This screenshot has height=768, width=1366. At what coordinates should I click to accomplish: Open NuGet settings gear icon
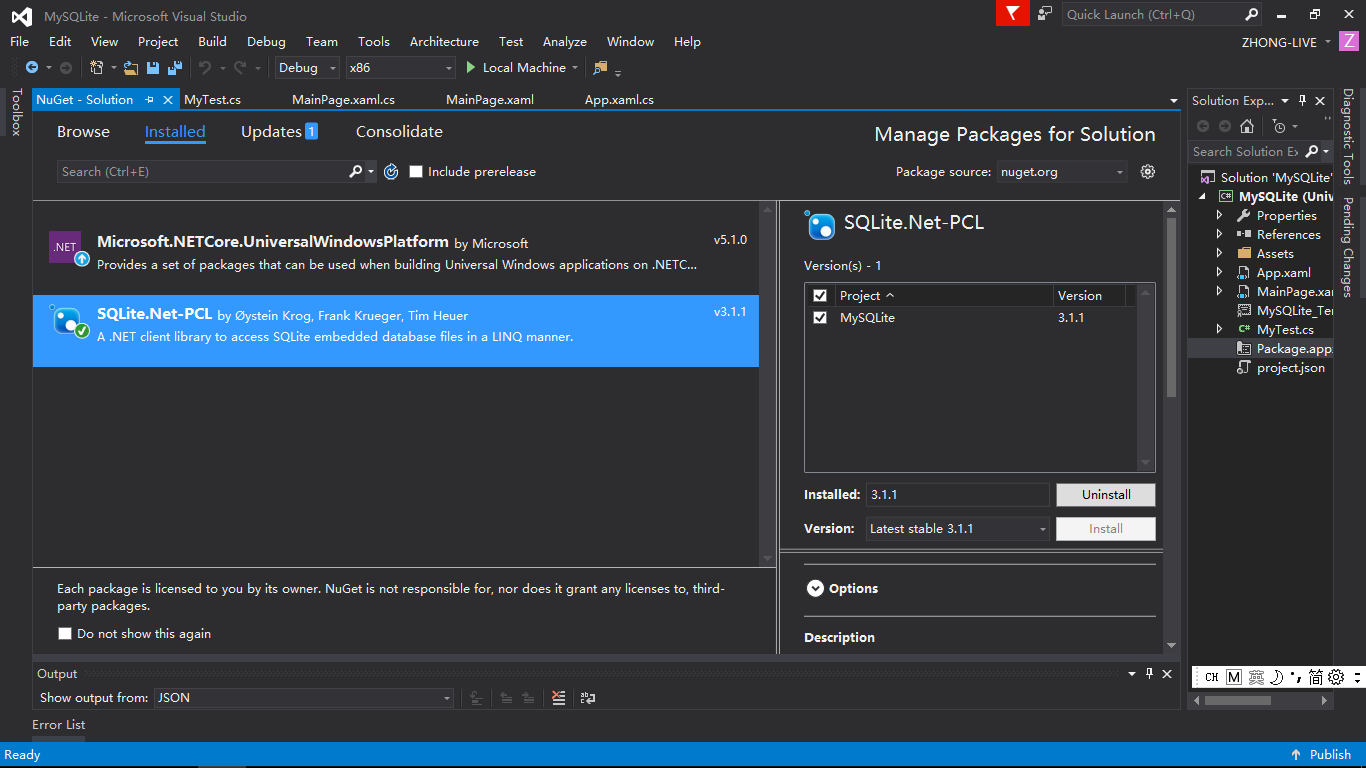[1148, 172]
